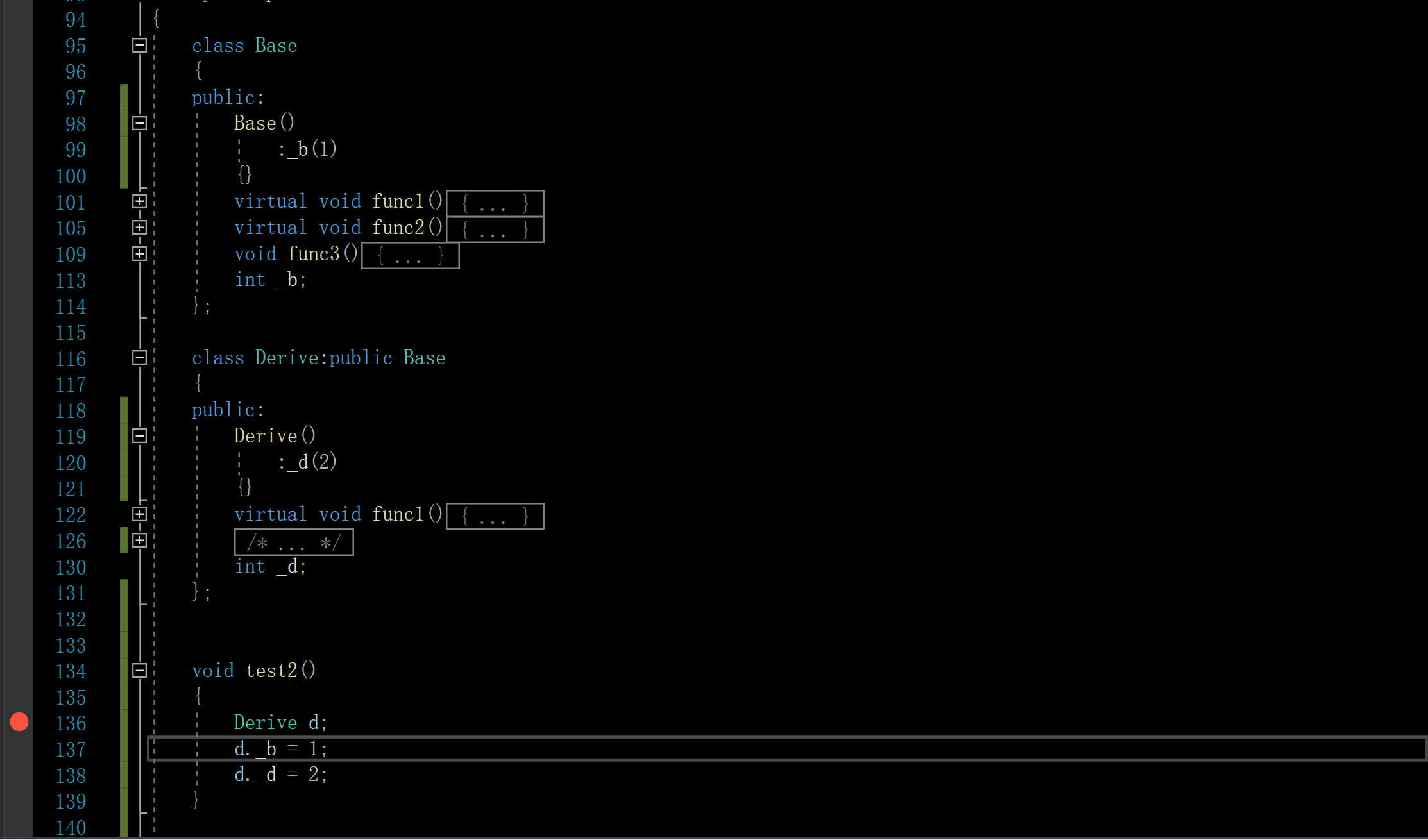Open collapsed body of Derive func1
The width and height of the screenshot is (1428, 840).
(495, 516)
